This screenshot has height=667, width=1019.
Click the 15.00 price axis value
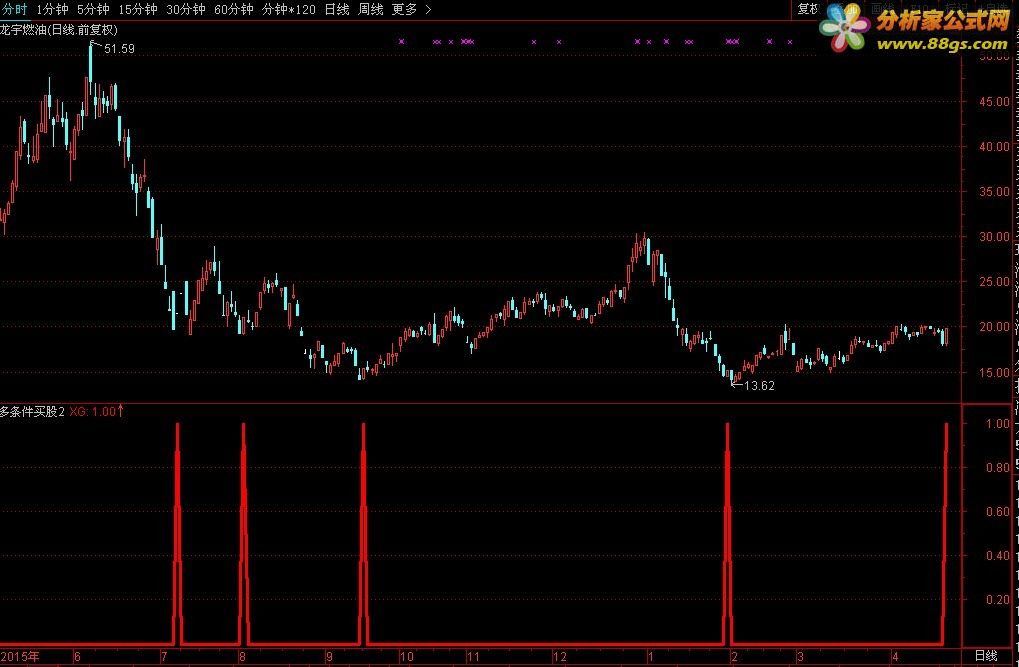coord(994,373)
